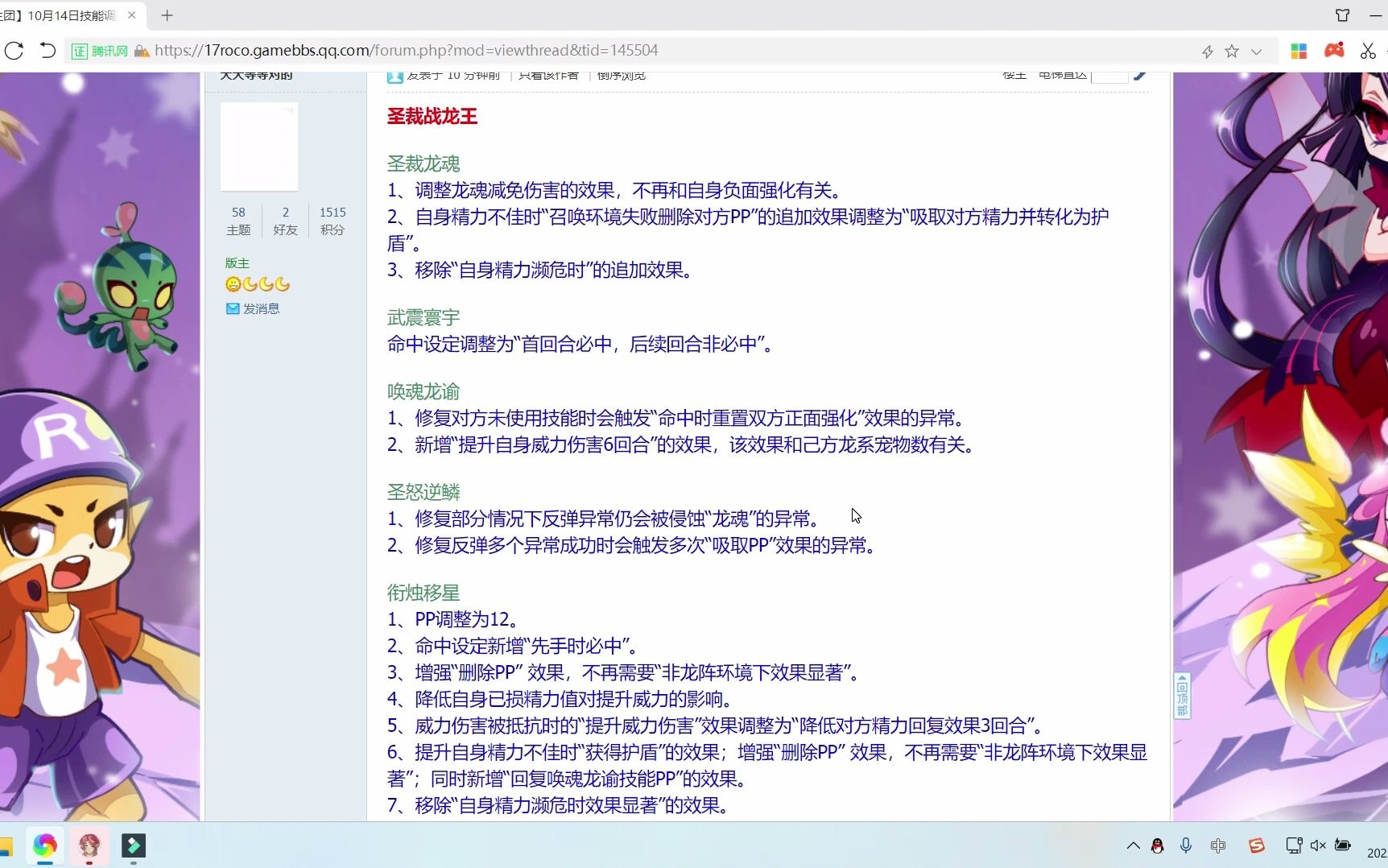Screen dimensions: 1388x868
Task: Close the 10月14日技能调 tab
Action: (x=131, y=15)
